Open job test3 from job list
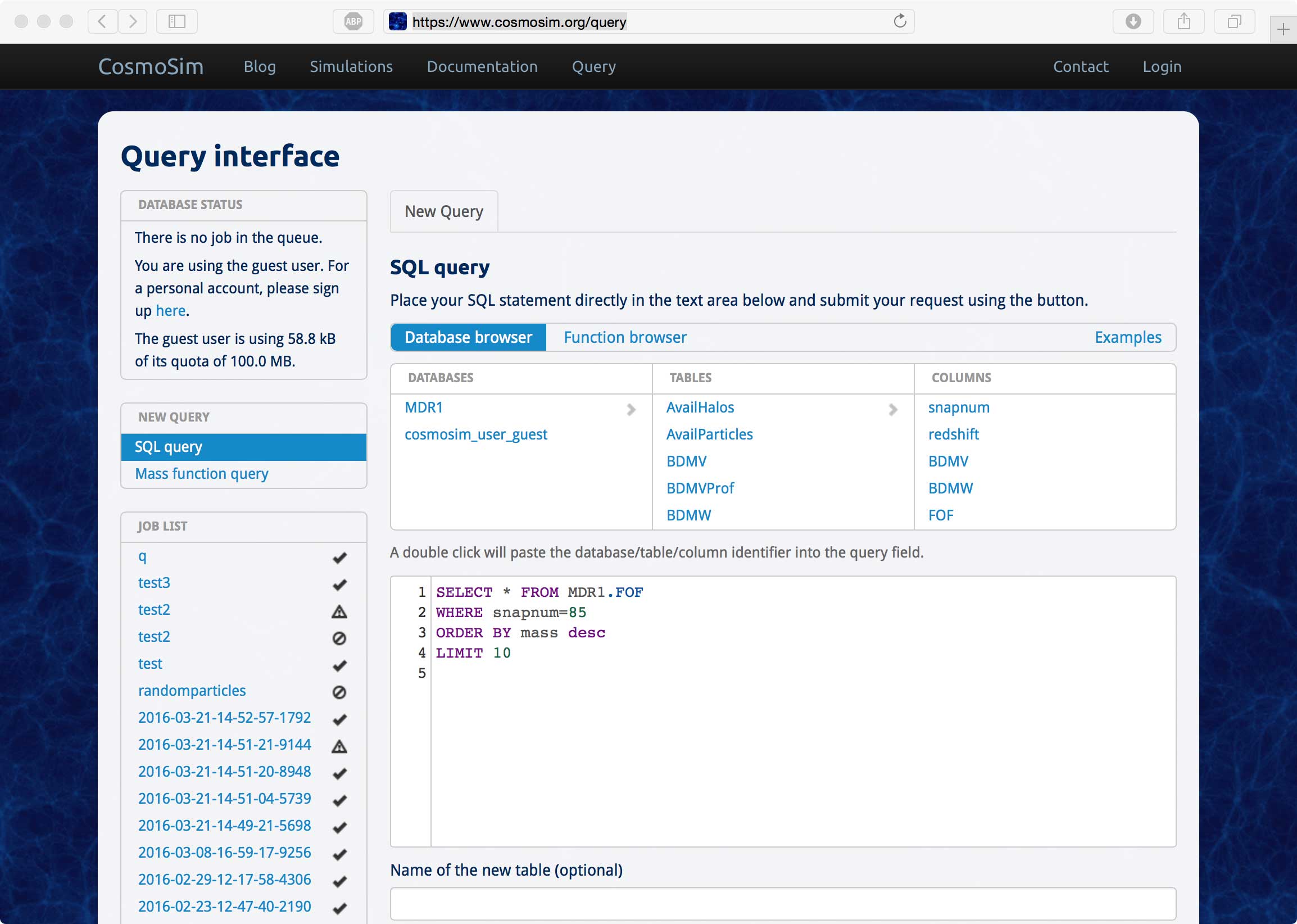This screenshot has height=924, width=1297. point(154,583)
